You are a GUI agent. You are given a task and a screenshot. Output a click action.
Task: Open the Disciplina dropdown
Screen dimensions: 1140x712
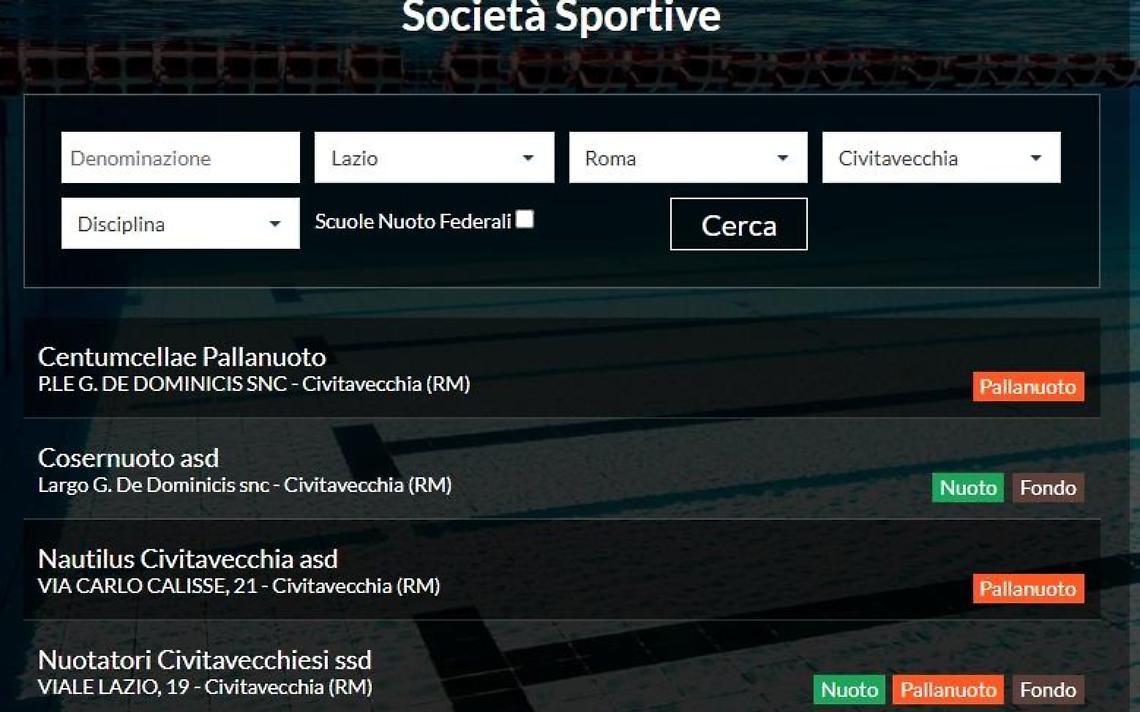180,223
